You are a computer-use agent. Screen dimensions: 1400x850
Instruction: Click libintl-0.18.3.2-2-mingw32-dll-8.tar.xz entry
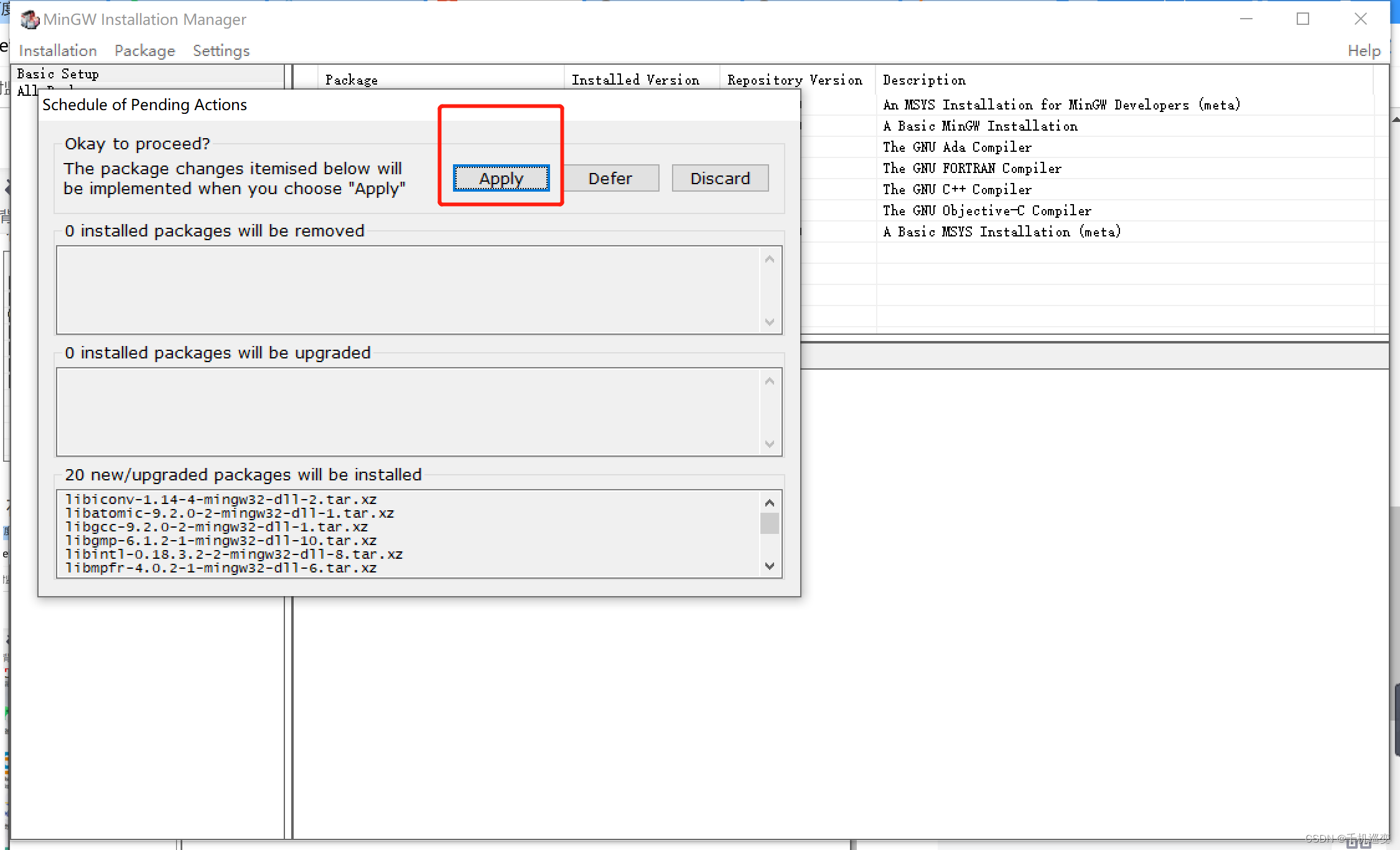(x=234, y=554)
